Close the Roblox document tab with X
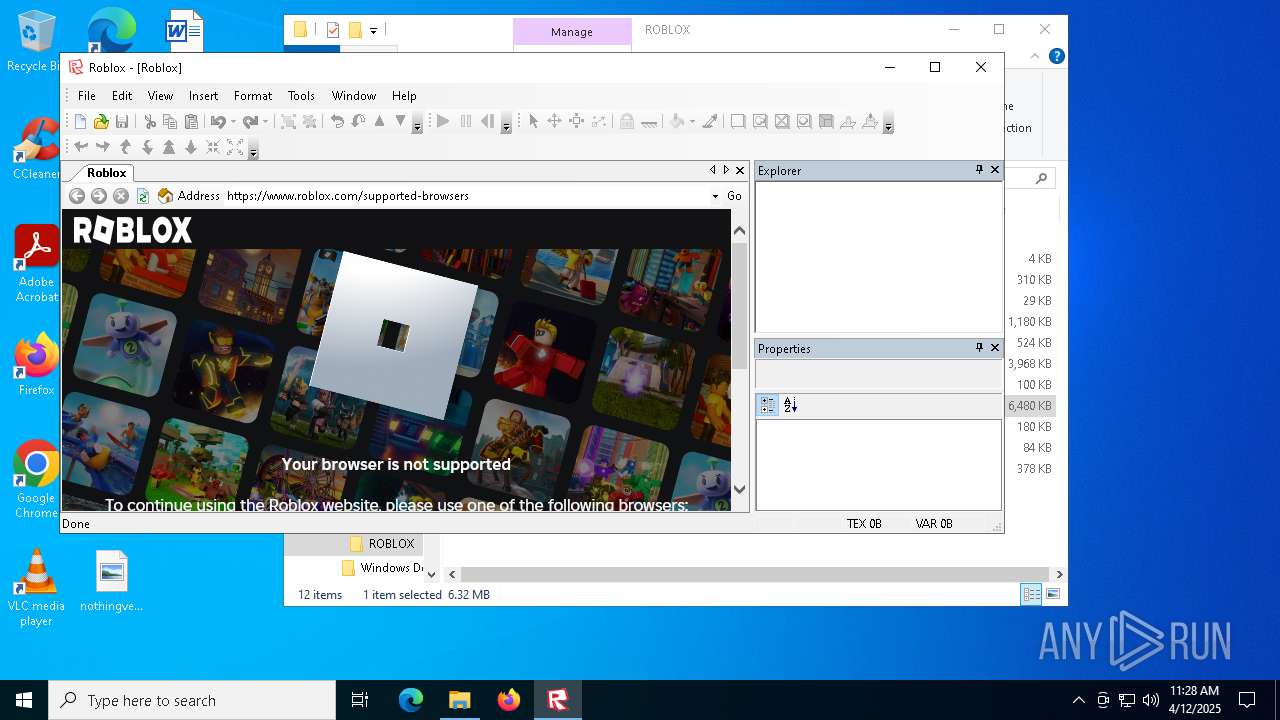The width and height of the screenshot is (1280, 720). pyautogui.click(x=740, y=170)
